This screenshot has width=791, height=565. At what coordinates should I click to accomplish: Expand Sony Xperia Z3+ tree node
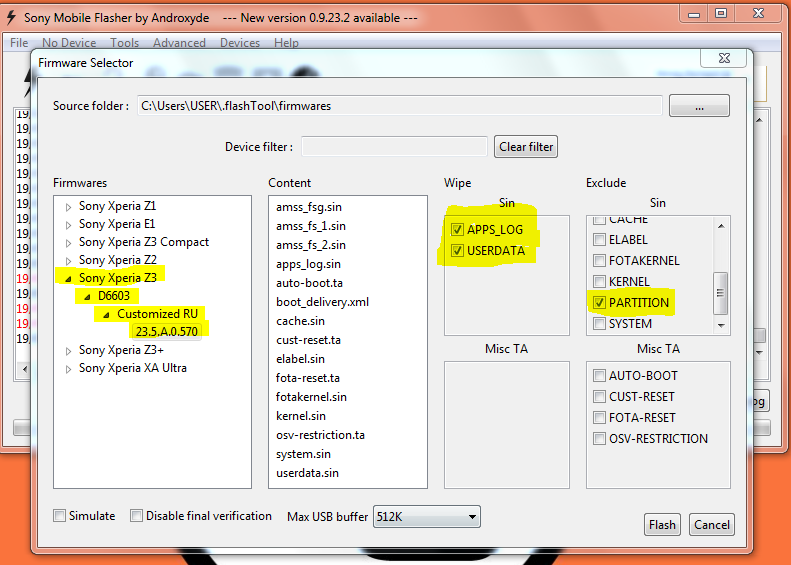(68, 351)
